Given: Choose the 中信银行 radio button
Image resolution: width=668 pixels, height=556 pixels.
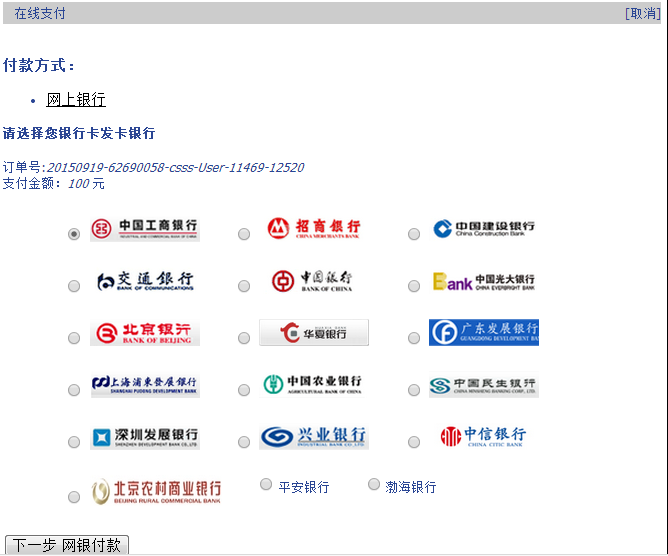Looking at the screenshot, I should 414,442.
